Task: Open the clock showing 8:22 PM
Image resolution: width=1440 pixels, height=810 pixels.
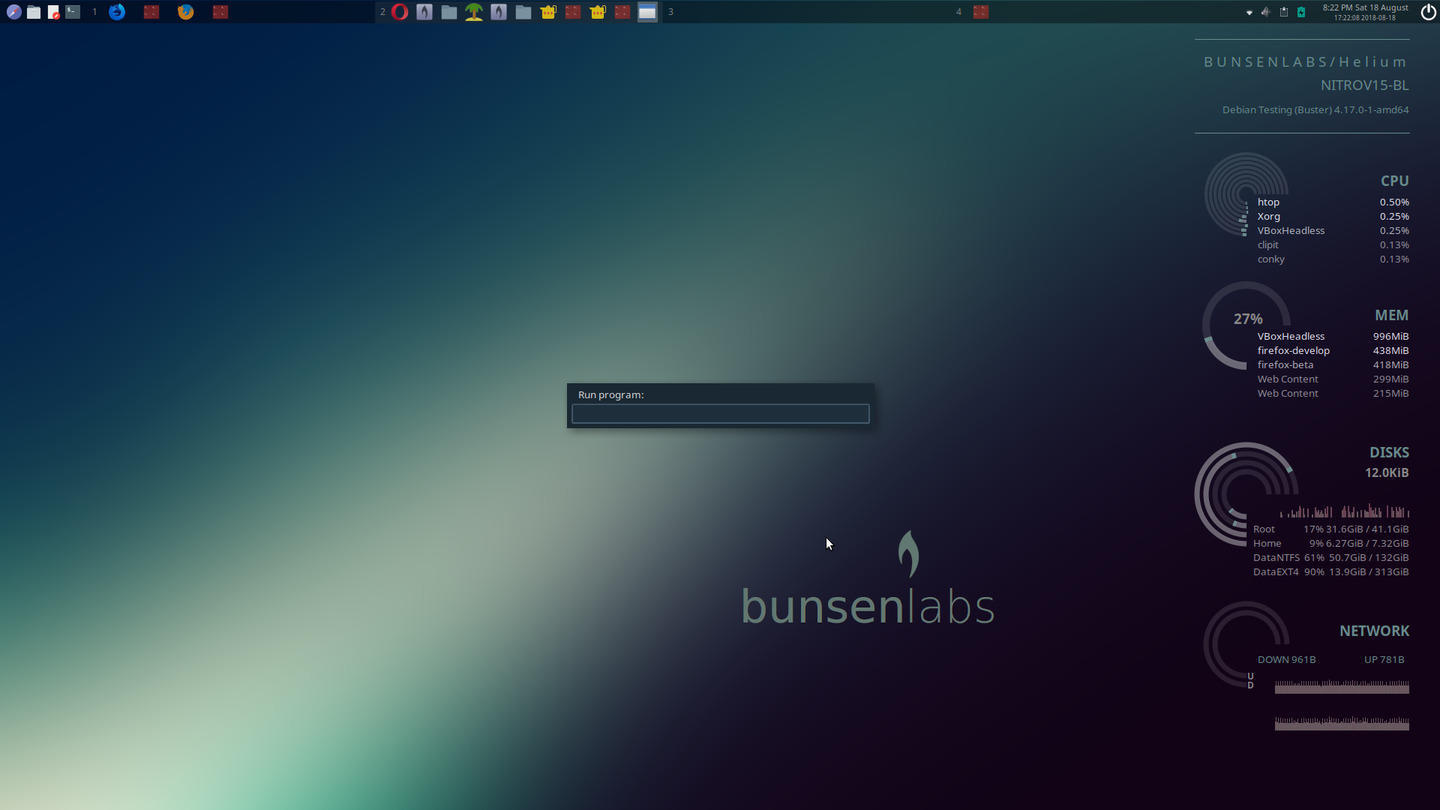Action: coord(1365,12)
